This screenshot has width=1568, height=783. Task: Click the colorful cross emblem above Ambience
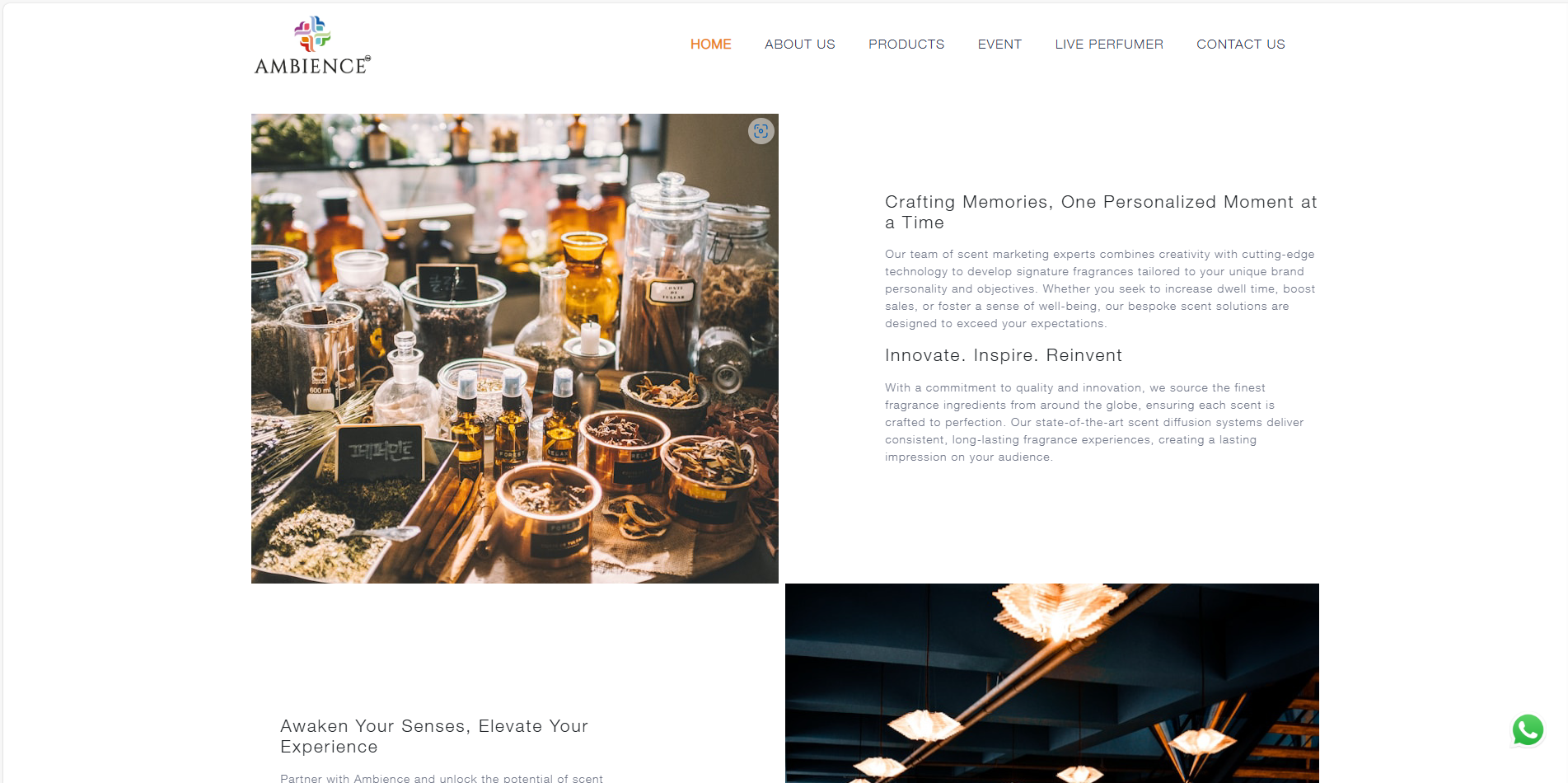coord(313,34)
